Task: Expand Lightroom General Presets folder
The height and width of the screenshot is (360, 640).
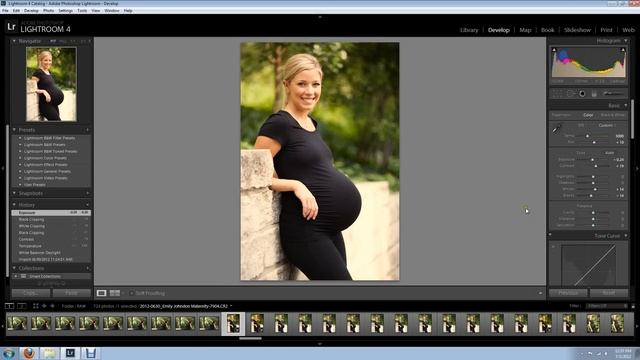Action: tap(20, 171)
